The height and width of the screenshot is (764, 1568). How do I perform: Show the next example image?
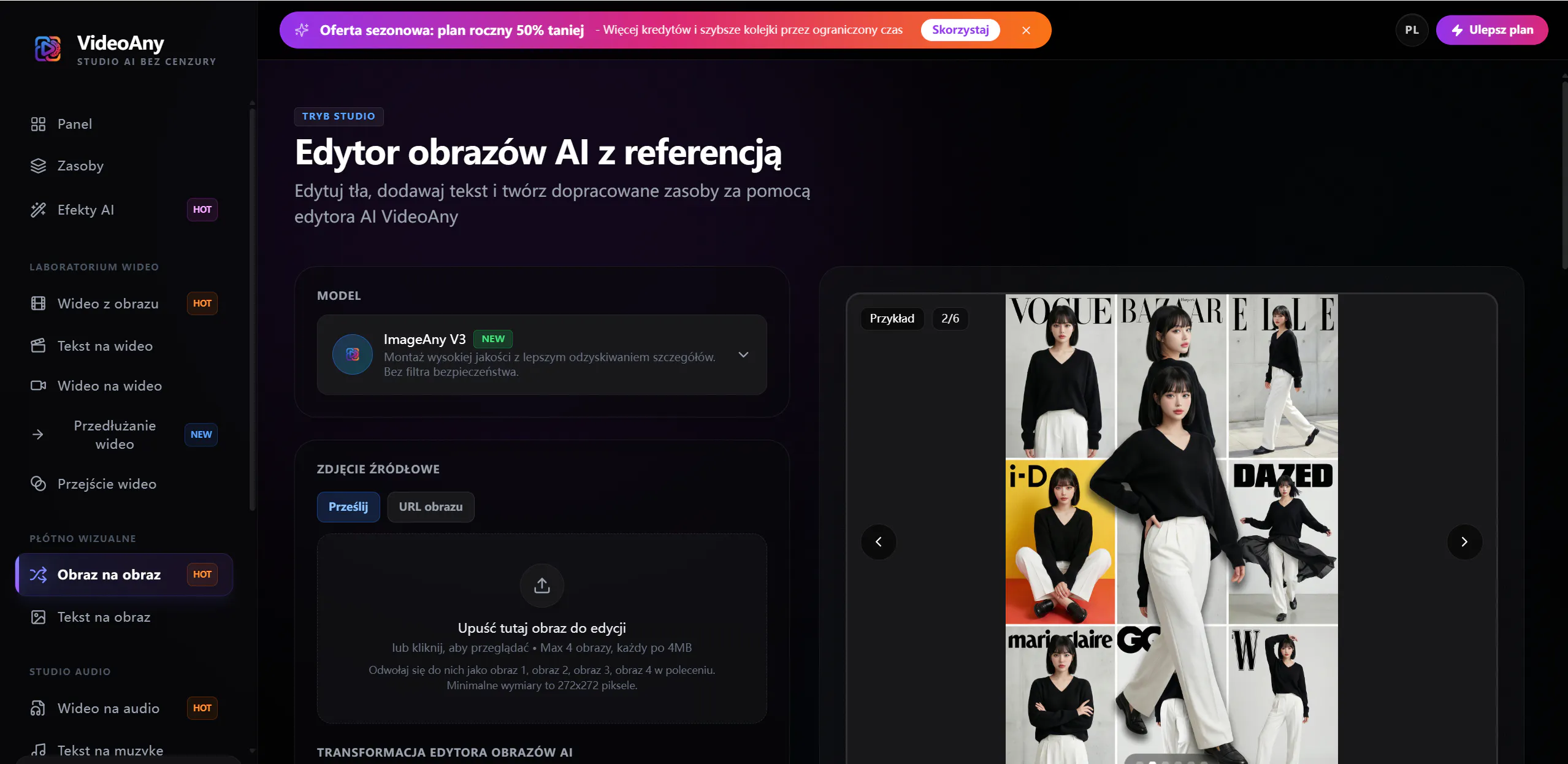[x=1464, y=542]
